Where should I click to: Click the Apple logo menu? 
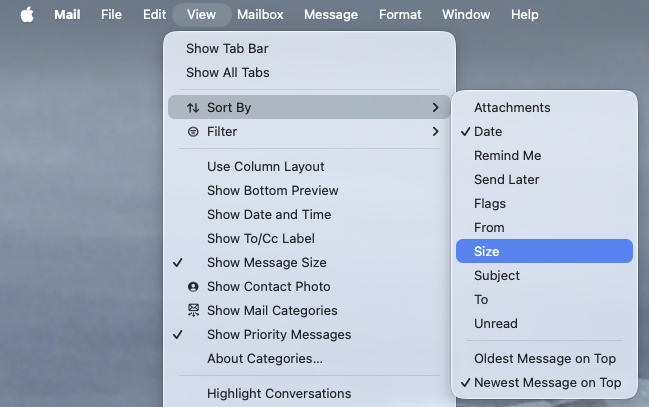[x=27, y=15]
